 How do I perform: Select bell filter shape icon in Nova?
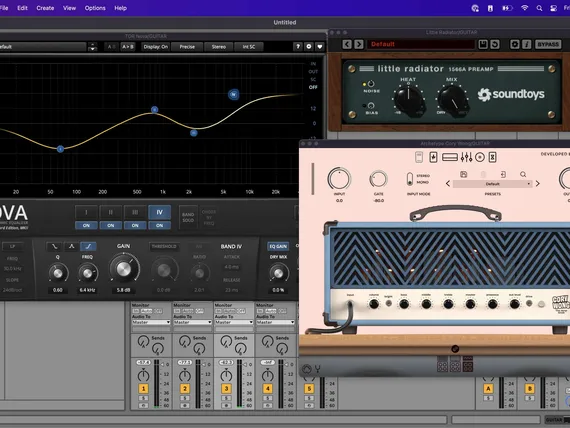tap(71, 247)
